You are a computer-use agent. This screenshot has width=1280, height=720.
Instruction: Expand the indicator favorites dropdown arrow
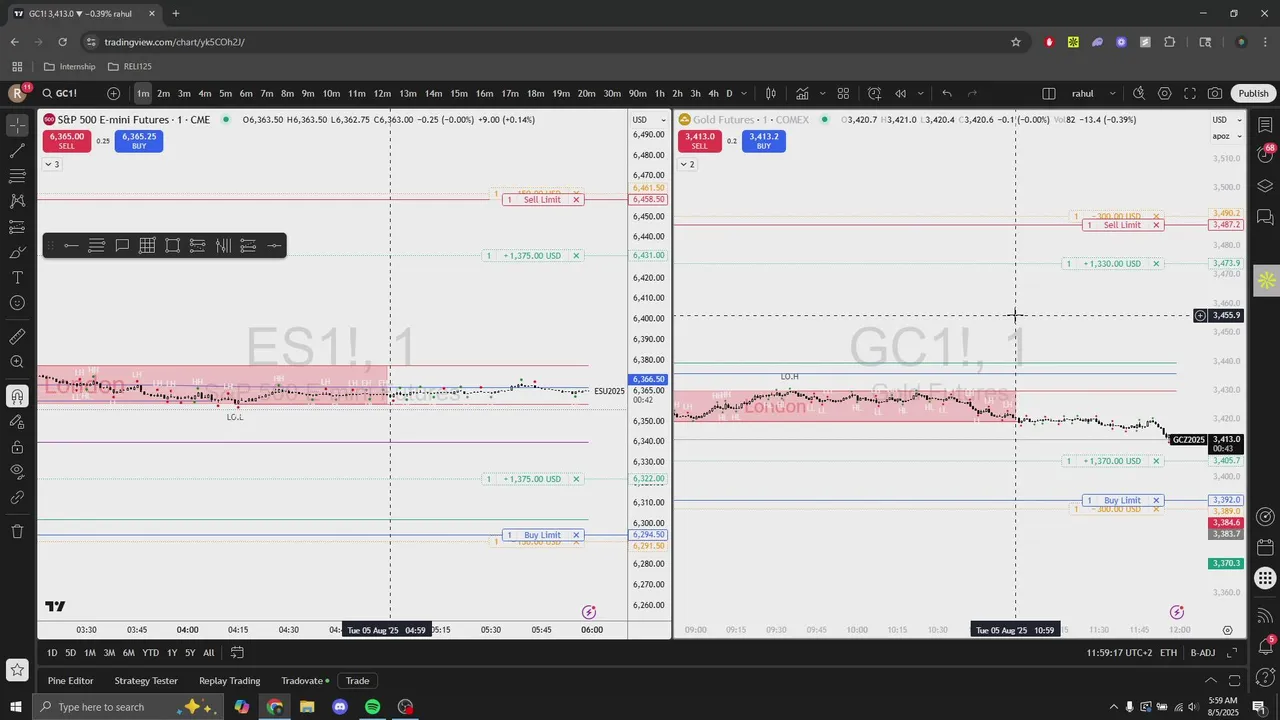pos(820,93)
